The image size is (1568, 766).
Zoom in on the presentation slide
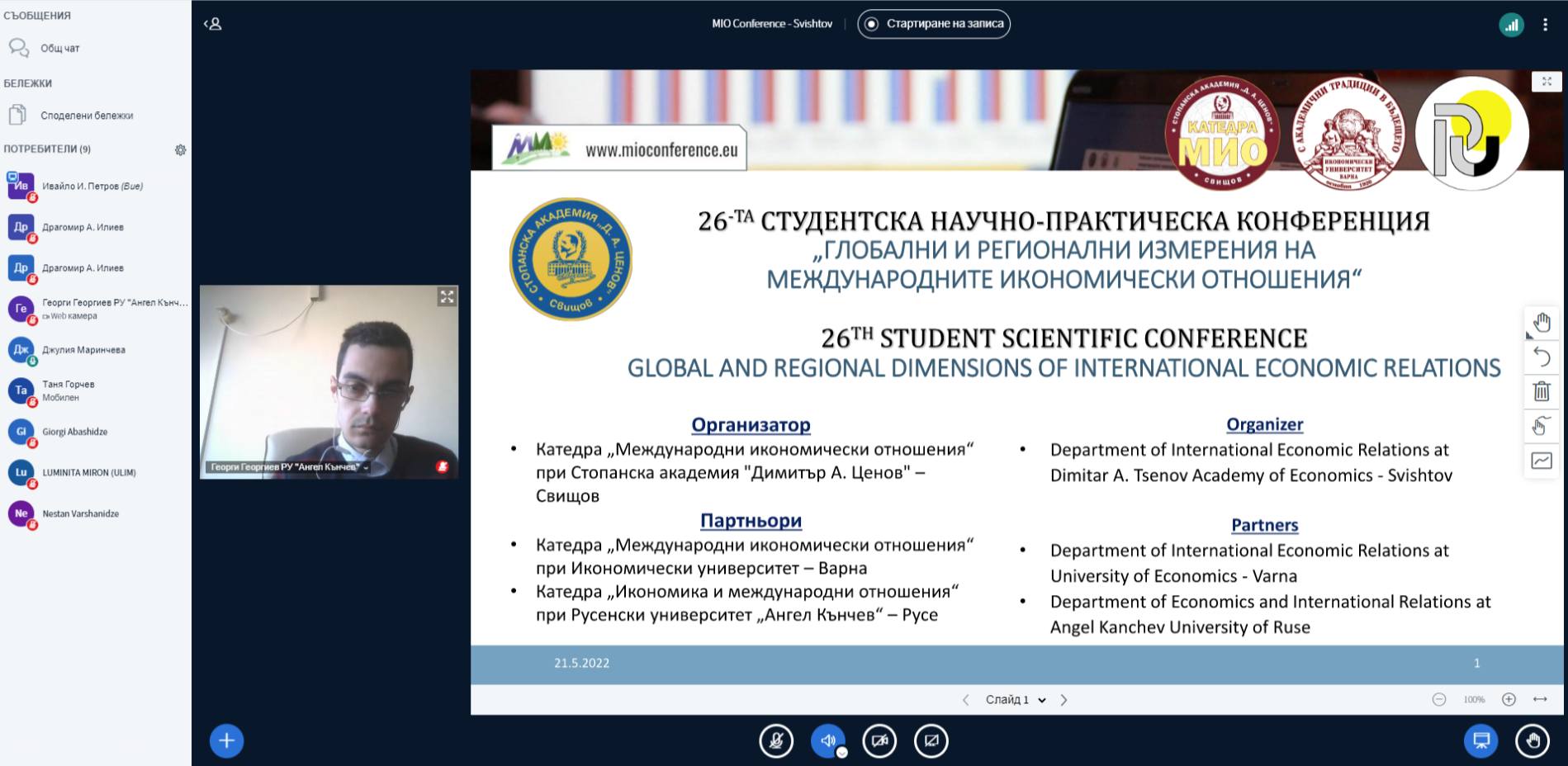pos(1509,699)
